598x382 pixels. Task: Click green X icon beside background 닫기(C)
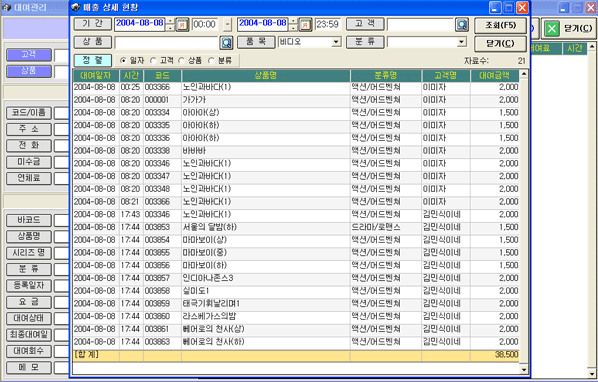coord(552,29)
